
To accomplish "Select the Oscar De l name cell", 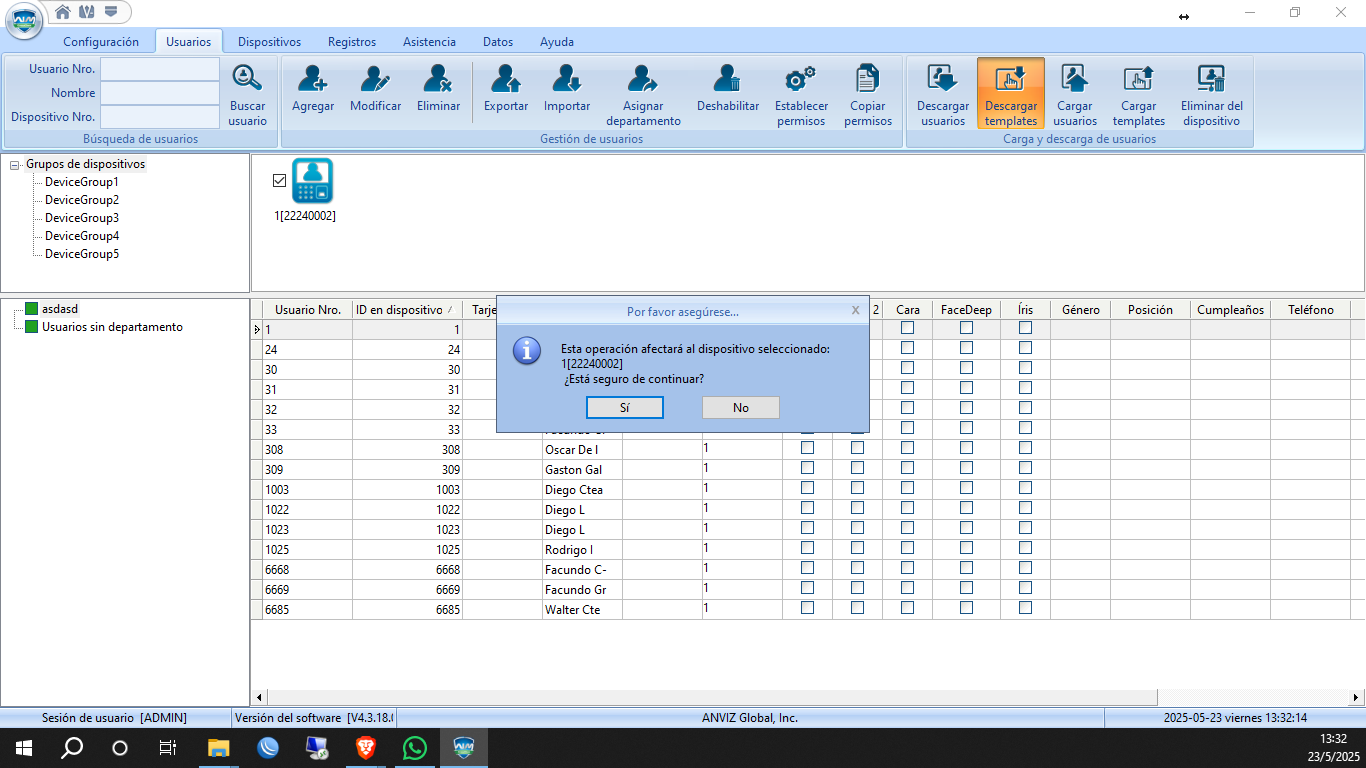I will click(x=582, y=450).
